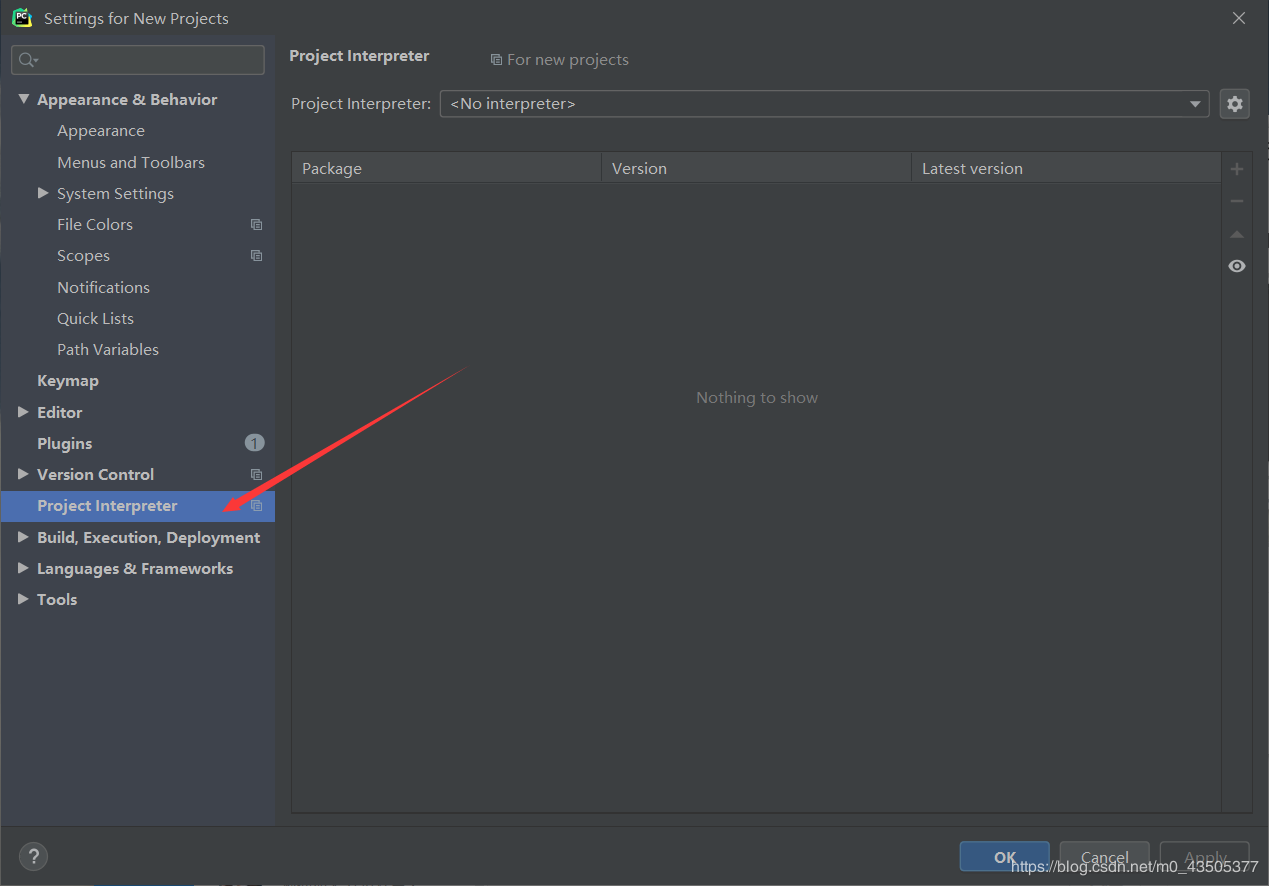Click the Plugins update badge showing 1
1269x886 pixels.
click(254, 443)
